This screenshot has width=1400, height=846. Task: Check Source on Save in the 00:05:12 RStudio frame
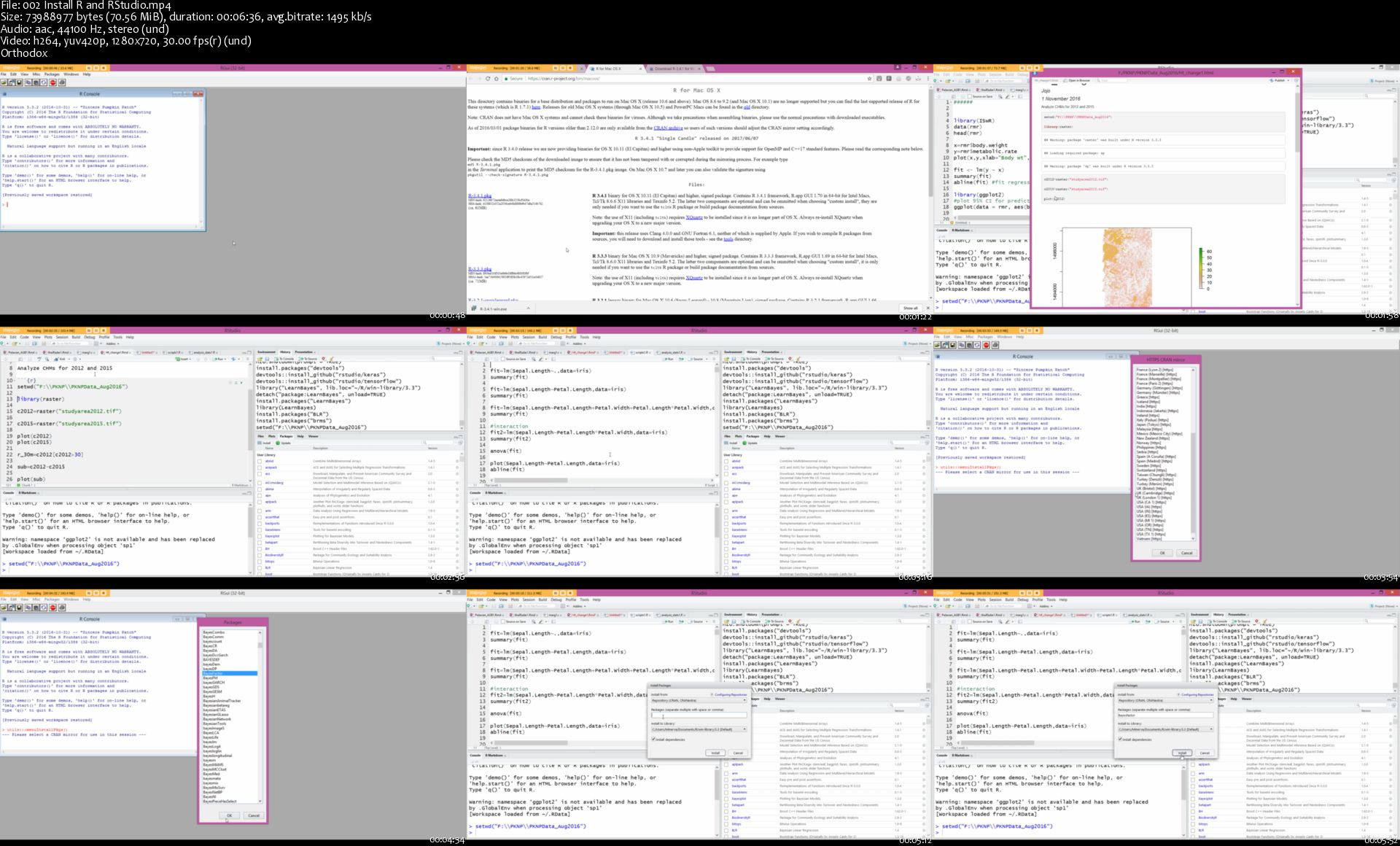(503, 621)
